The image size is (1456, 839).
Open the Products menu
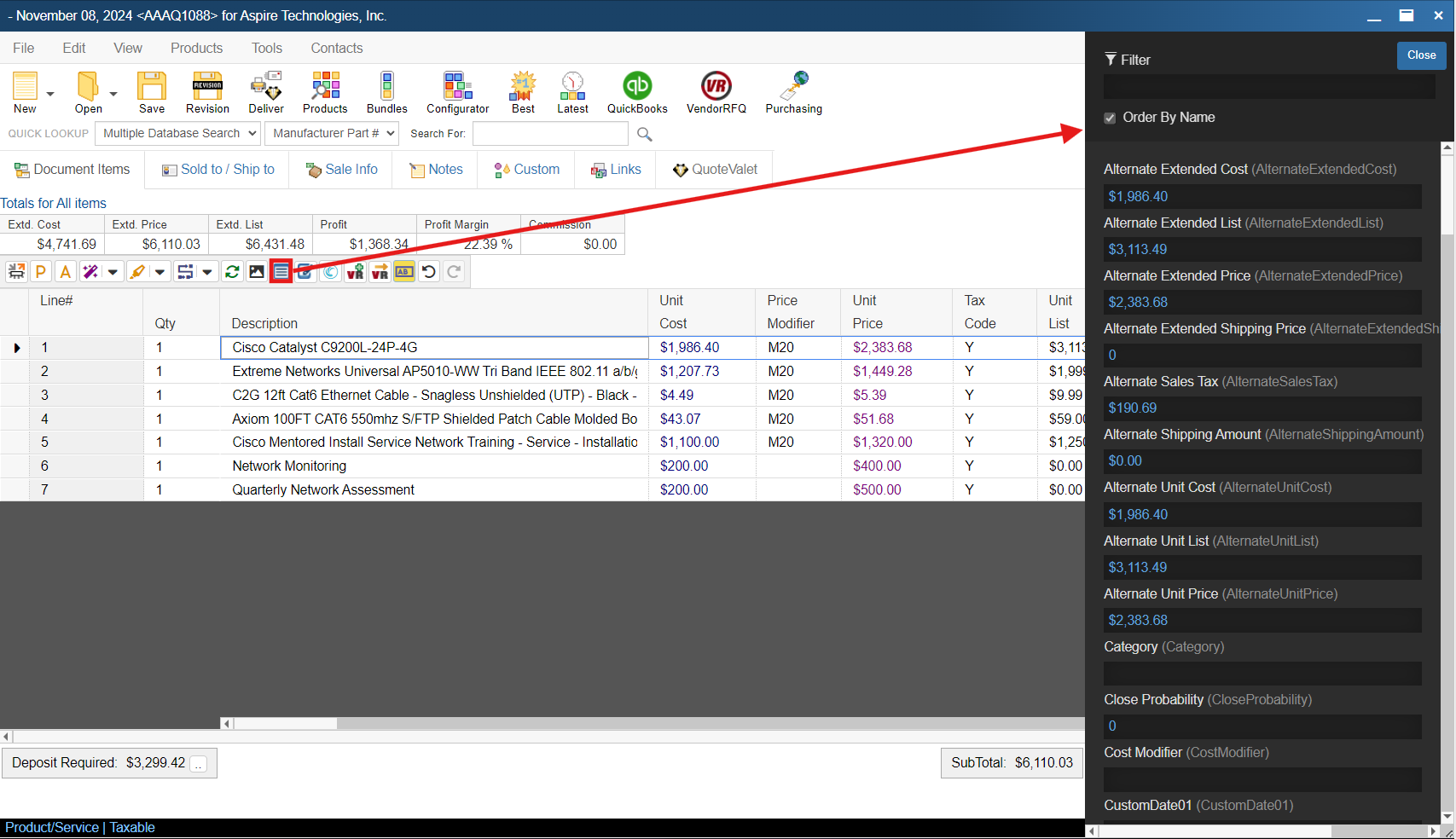pyautogui.click(x=196, y=49)
